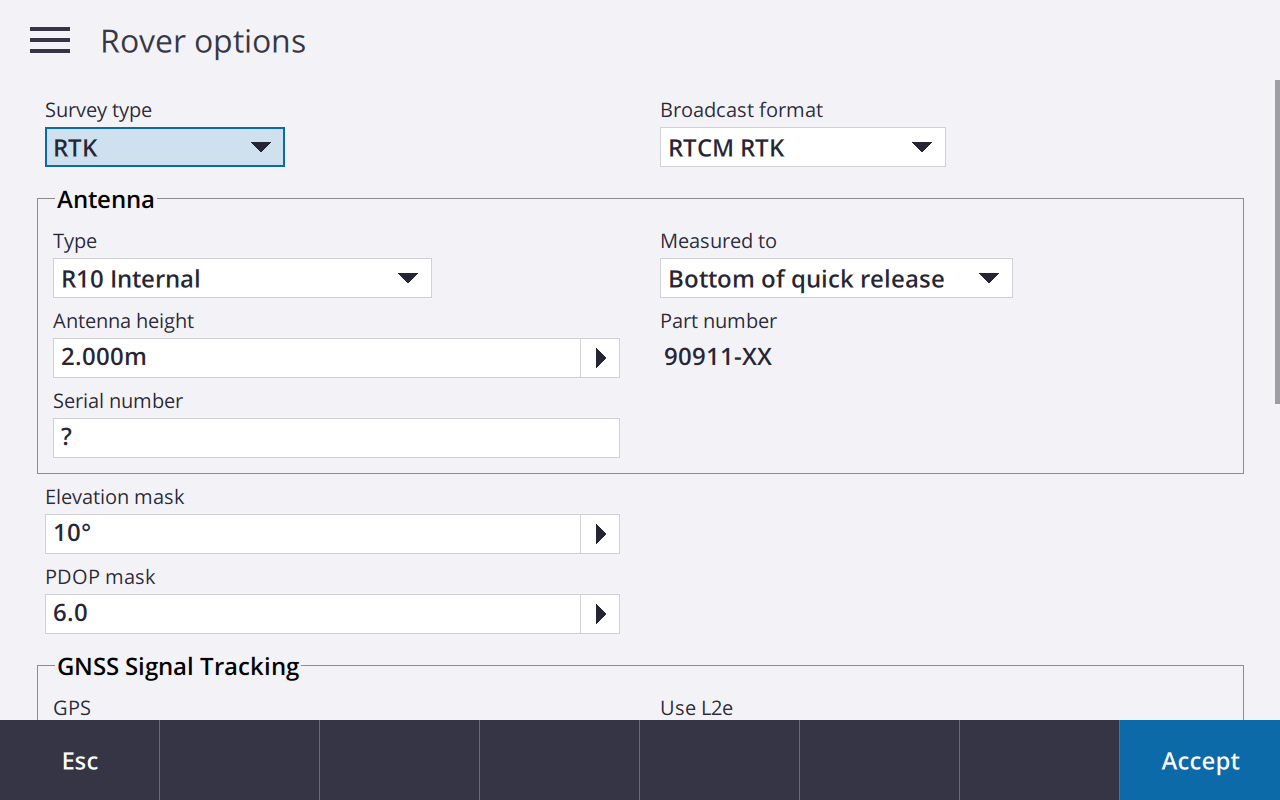
Task: Open the Measured to dropdown
Action: (x=835, y=279)
